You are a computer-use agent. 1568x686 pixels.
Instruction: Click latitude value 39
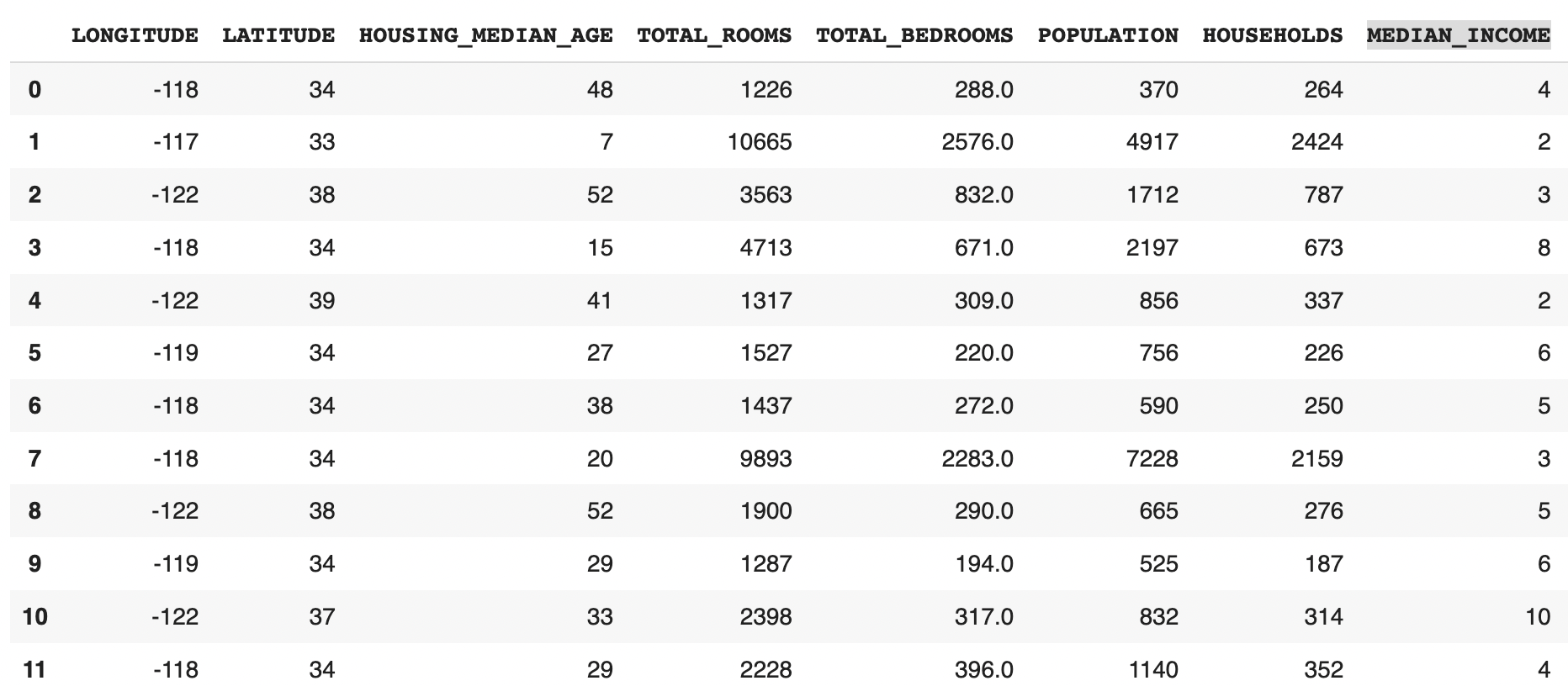[322, 300]
